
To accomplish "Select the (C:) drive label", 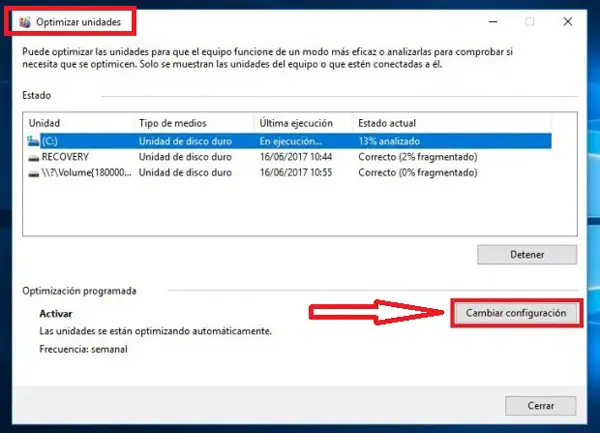I will [x=50, y=141].
